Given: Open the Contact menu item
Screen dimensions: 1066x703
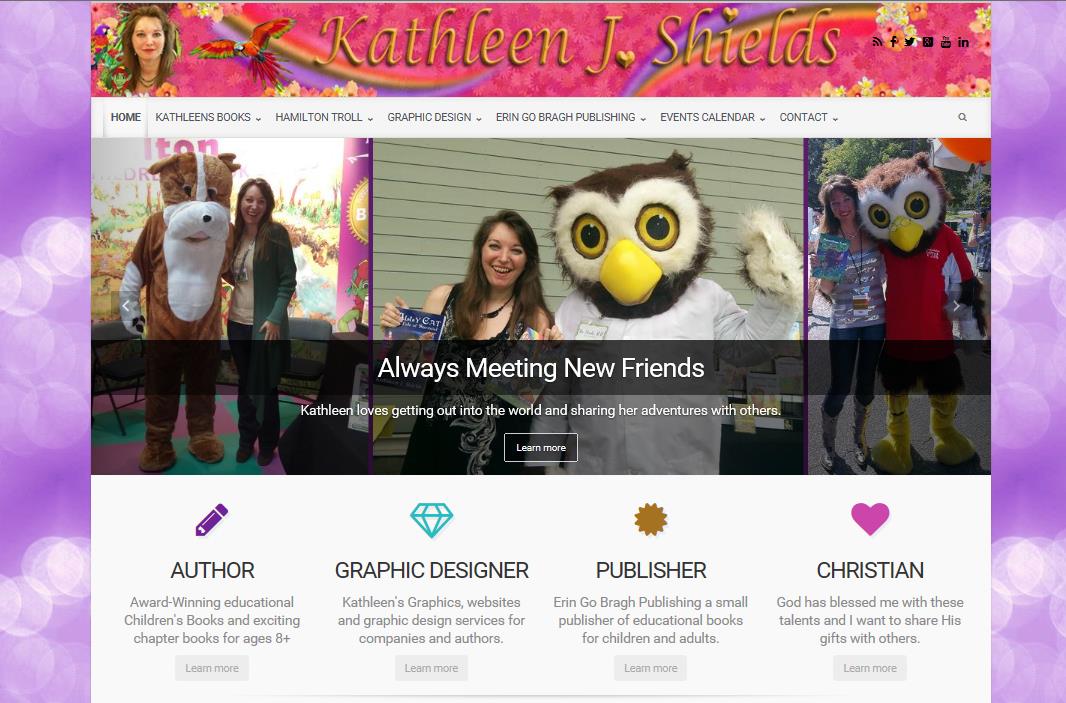Looking at the screenshot, I should click(x=808, y=117).
